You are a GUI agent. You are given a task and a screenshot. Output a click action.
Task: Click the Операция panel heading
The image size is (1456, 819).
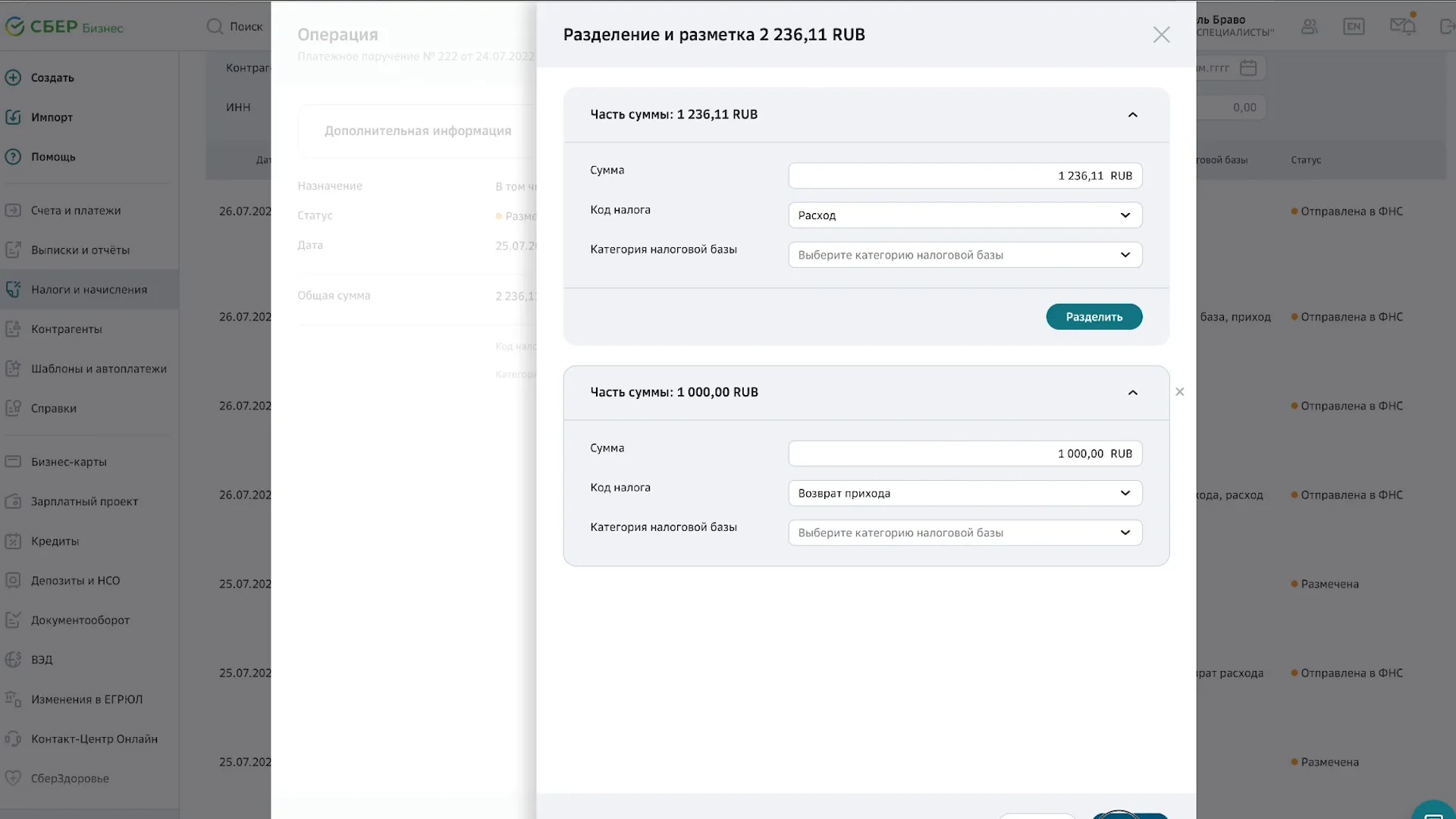coord(337,35)
